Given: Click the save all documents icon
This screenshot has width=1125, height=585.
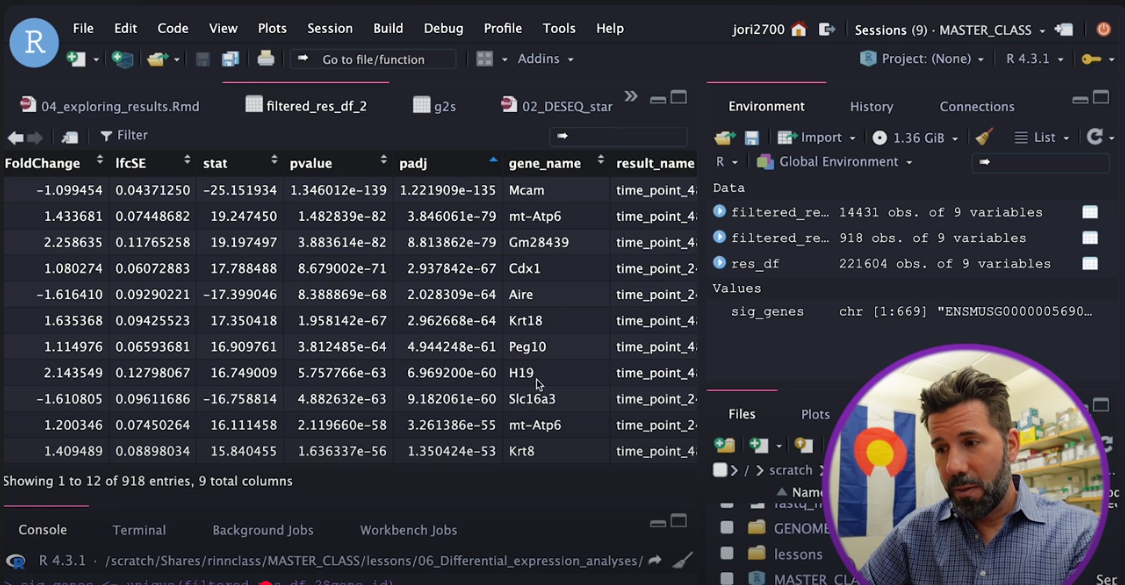Looking at the screenshot, I should 230,59.
